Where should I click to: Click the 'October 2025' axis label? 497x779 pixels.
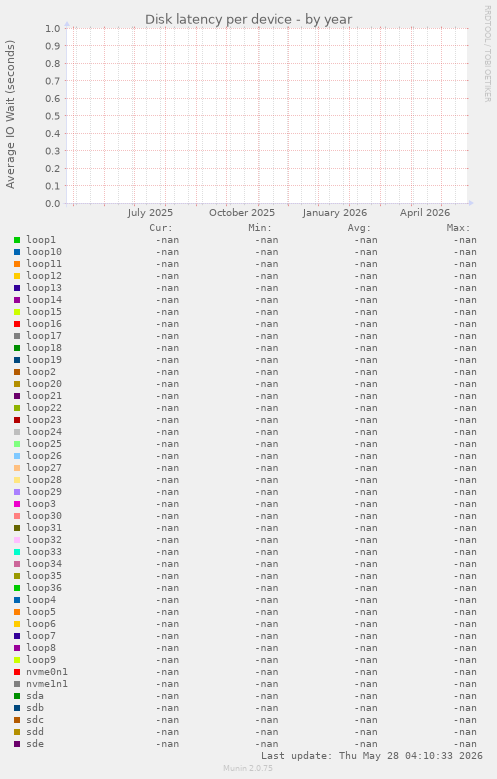(242, 213)
